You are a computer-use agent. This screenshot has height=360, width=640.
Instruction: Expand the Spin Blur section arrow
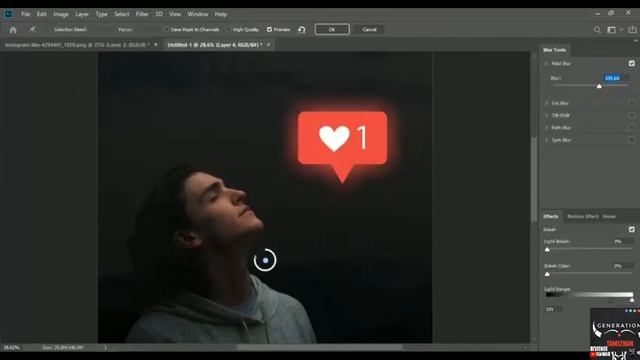[546, 140]
